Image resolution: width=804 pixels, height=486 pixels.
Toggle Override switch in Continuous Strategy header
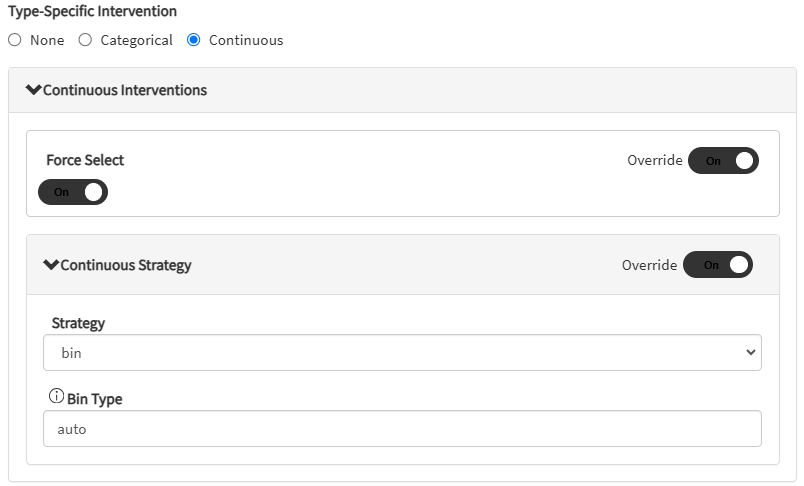[718, 265]
